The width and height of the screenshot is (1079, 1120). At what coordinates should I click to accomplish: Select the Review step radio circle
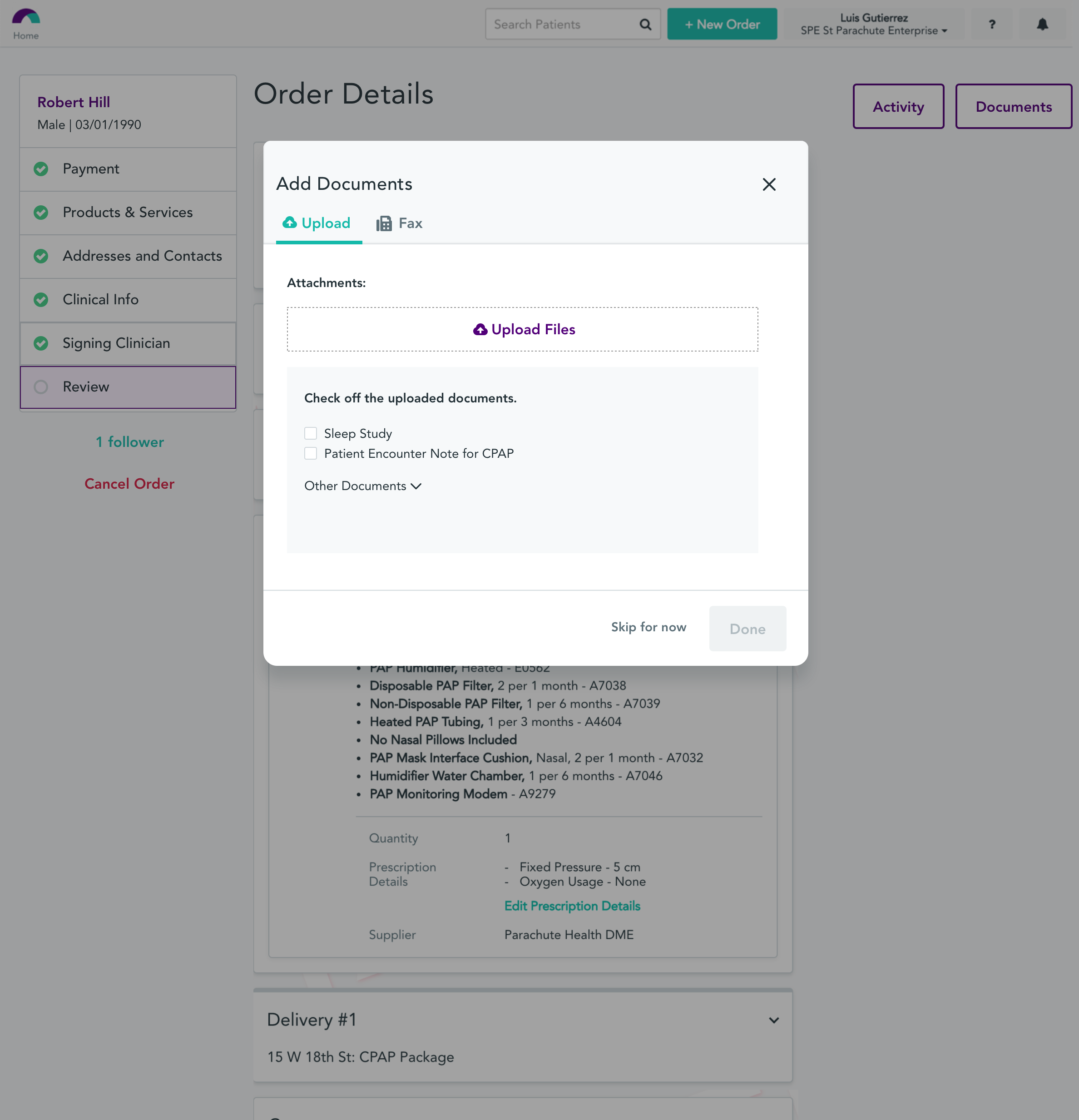[x=40, y=387]
